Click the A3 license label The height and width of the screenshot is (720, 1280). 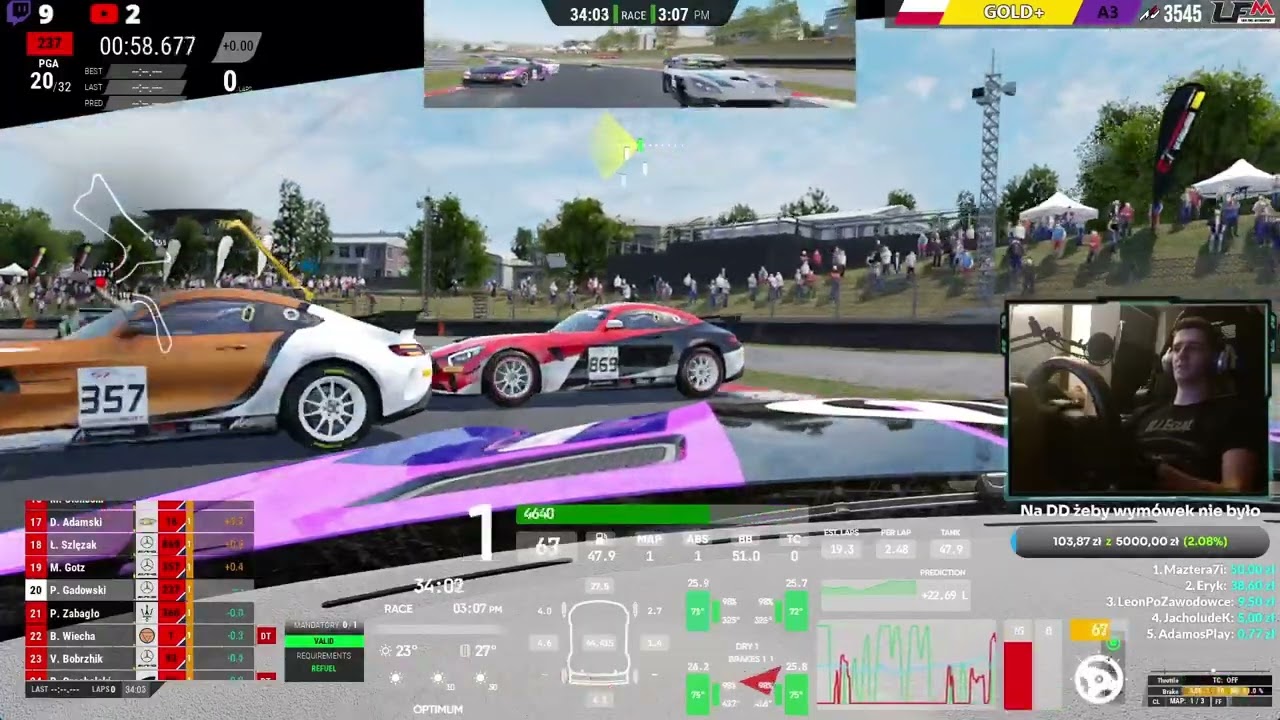(1107, 12)
